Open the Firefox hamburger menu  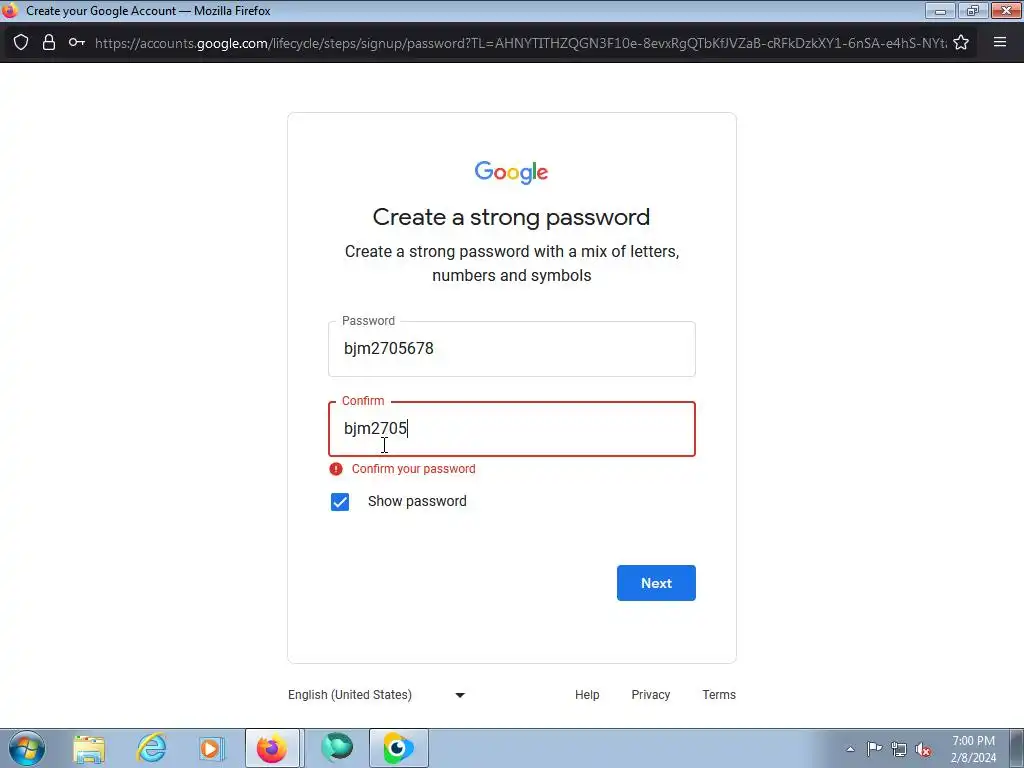(x=1000, y=42)
